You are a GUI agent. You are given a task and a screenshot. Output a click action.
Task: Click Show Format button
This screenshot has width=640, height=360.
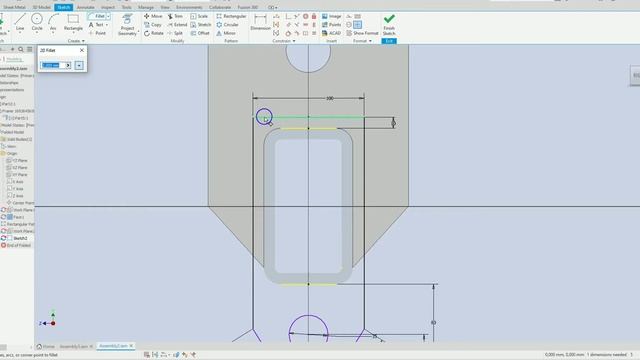tap(362, 33)
